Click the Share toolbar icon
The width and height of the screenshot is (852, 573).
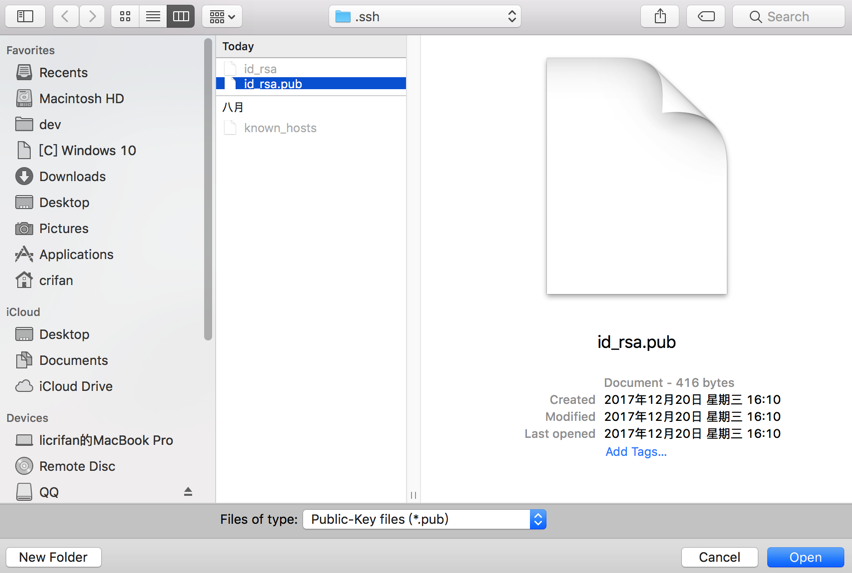click(x=660, y=16)
